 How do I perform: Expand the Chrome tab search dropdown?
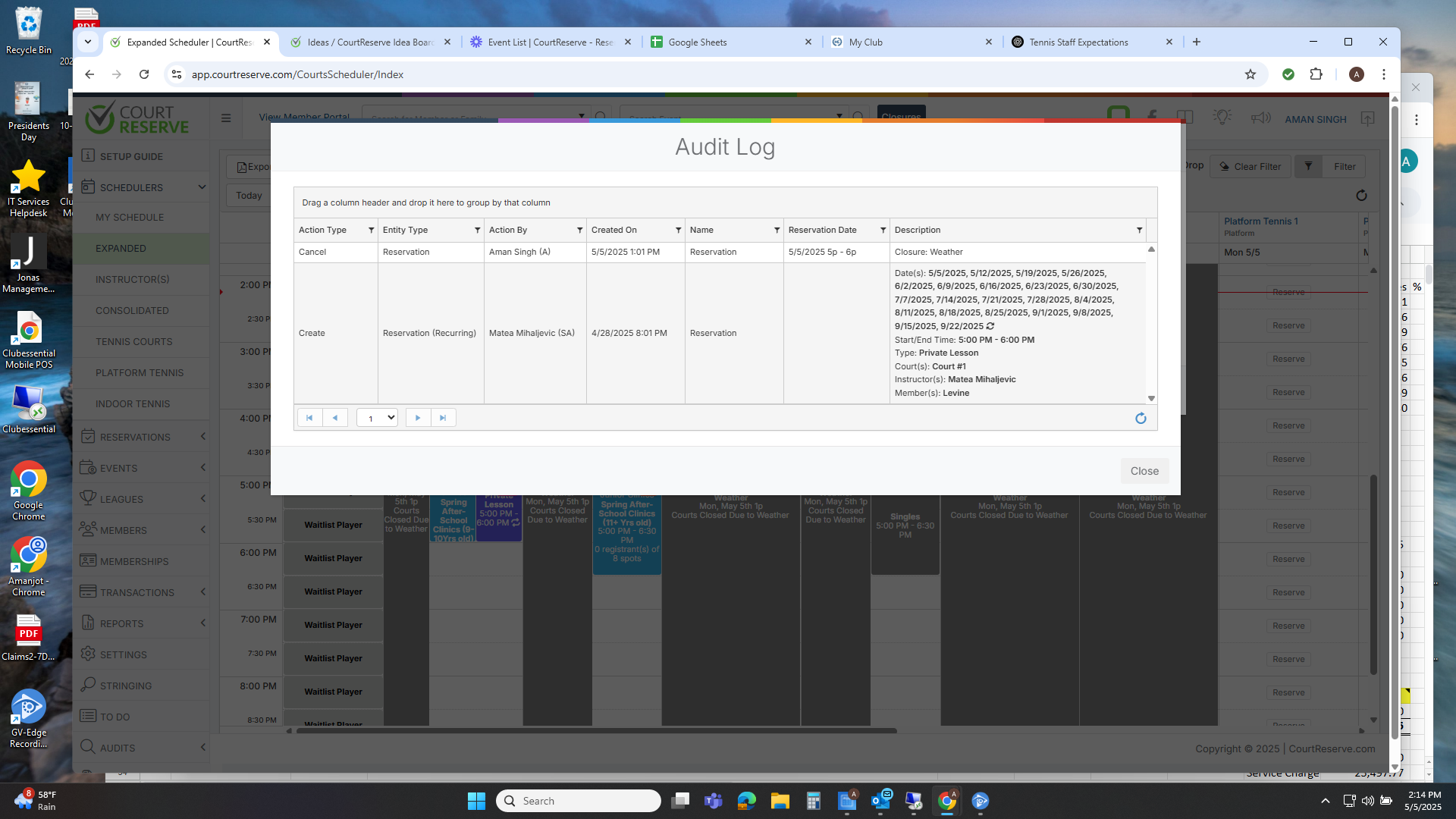tap(88, 42)
